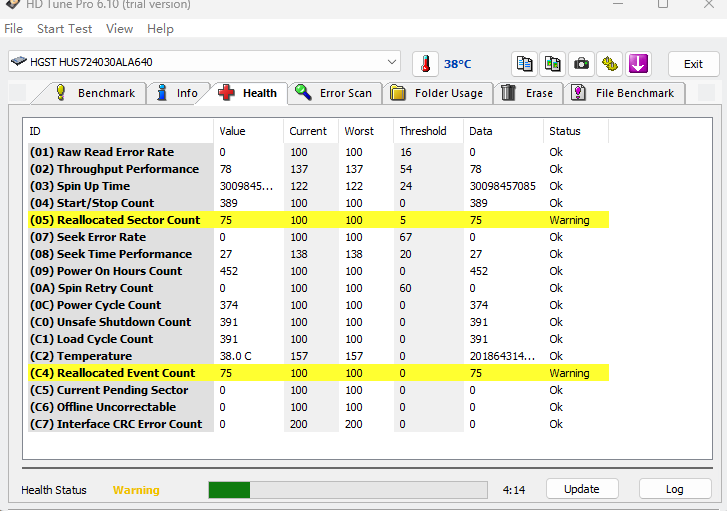Click the Log button
This screenshot has width=727, height=511.
[674, 489]
